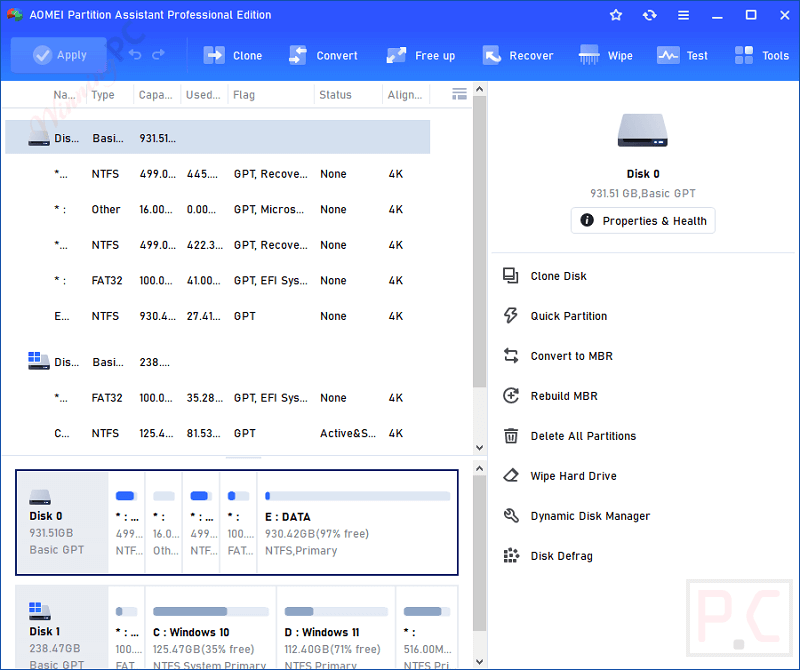Image resolution: width=800 pixels, height=670 pixels.
Task: Open the column view options icon
Action: tap(459, 93)
